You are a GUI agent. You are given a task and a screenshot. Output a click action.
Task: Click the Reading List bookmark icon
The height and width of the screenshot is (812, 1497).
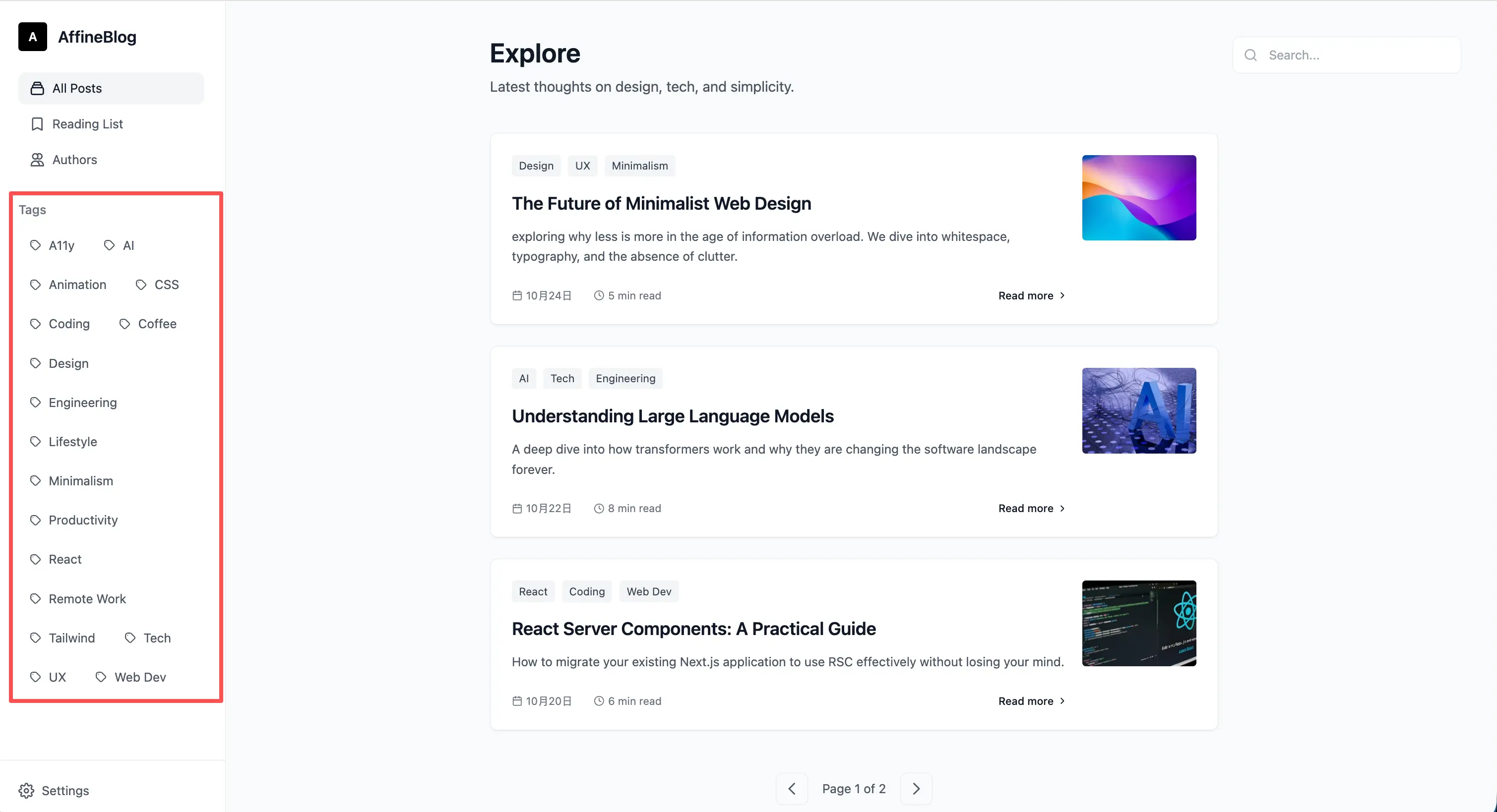tap(37, 124)
